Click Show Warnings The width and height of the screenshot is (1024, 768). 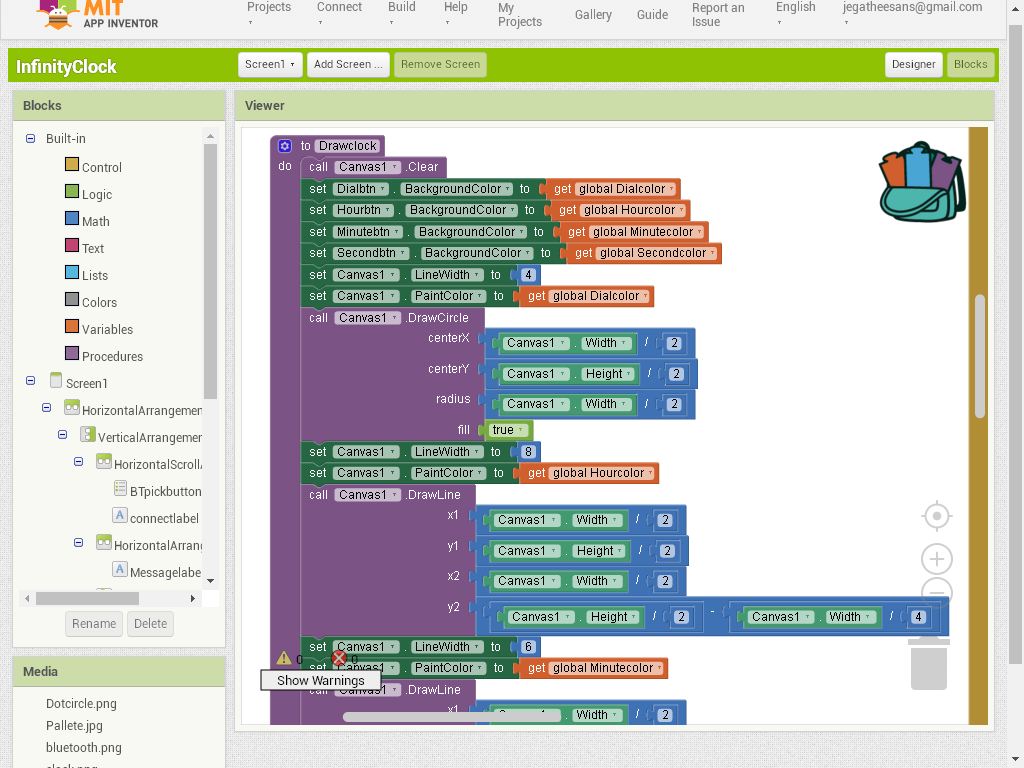click(x=320, y=680)
